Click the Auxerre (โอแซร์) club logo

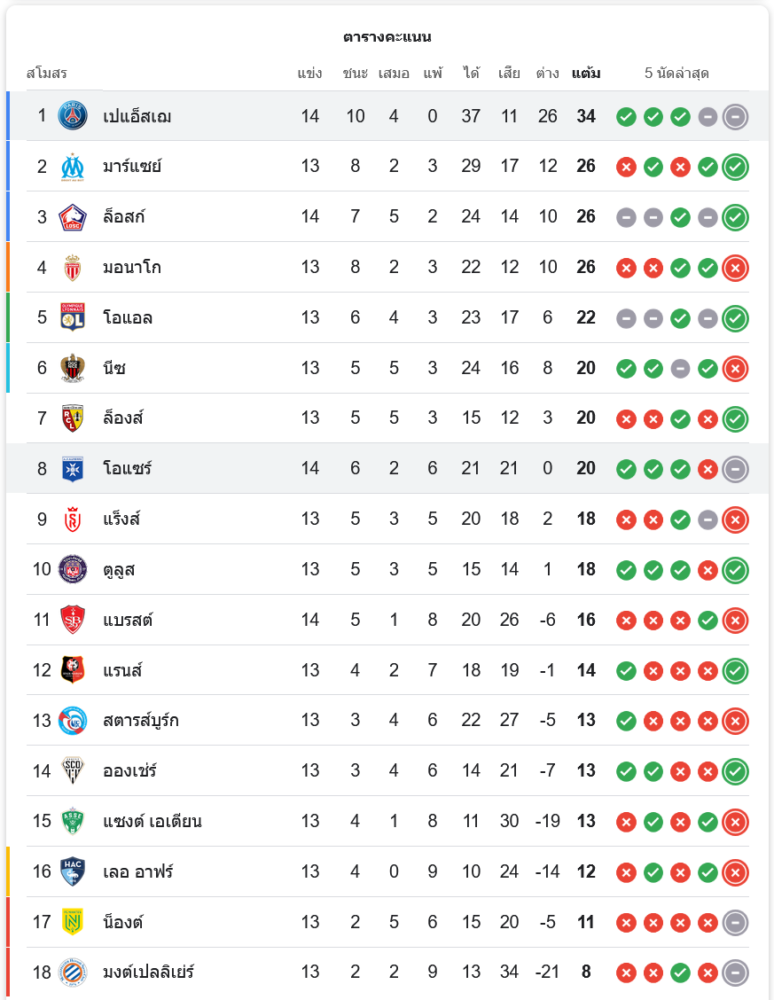(72, 468)
